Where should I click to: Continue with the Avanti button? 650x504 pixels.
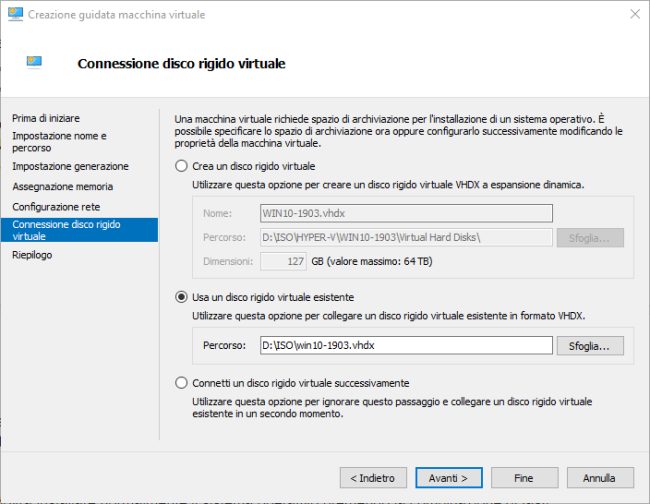(x=449, y=478)
